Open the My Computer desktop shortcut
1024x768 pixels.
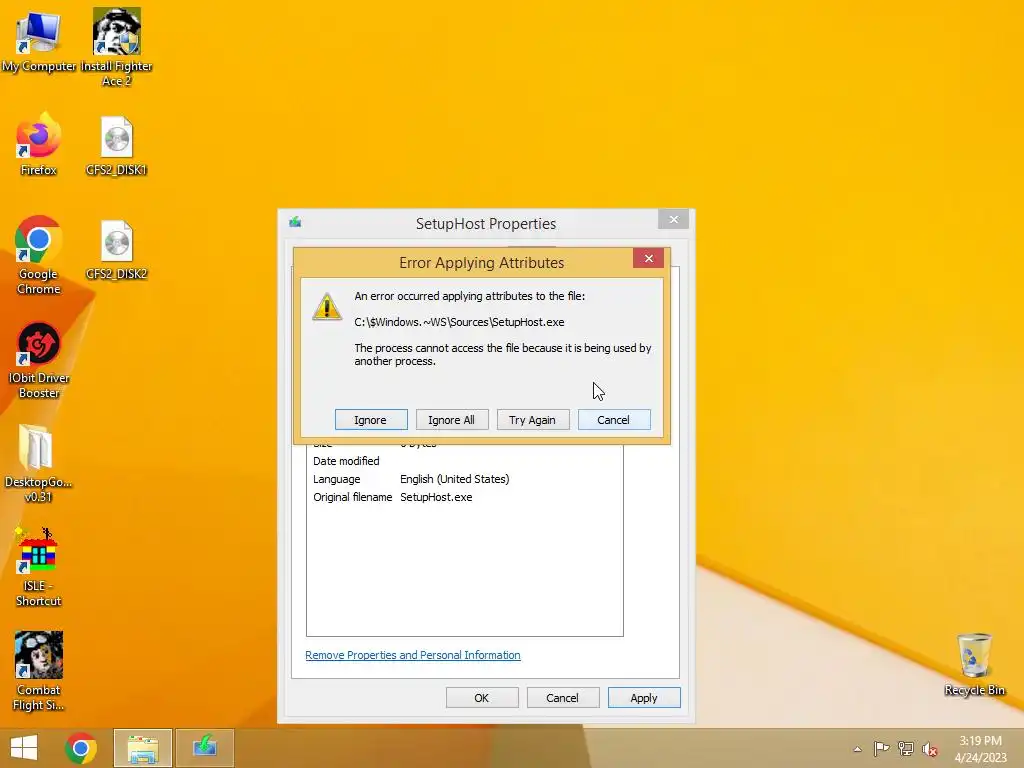(39, 41)
